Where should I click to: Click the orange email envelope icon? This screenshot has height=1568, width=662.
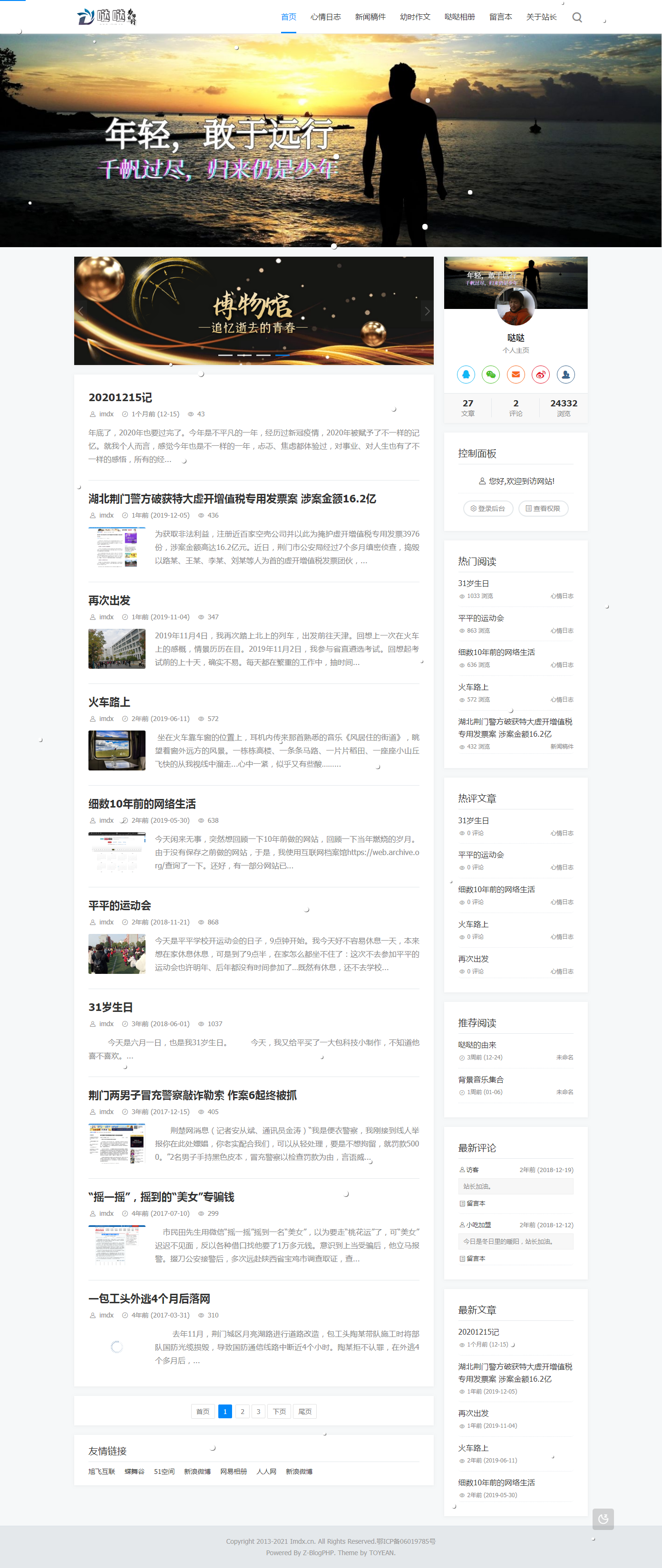[516, 375]
